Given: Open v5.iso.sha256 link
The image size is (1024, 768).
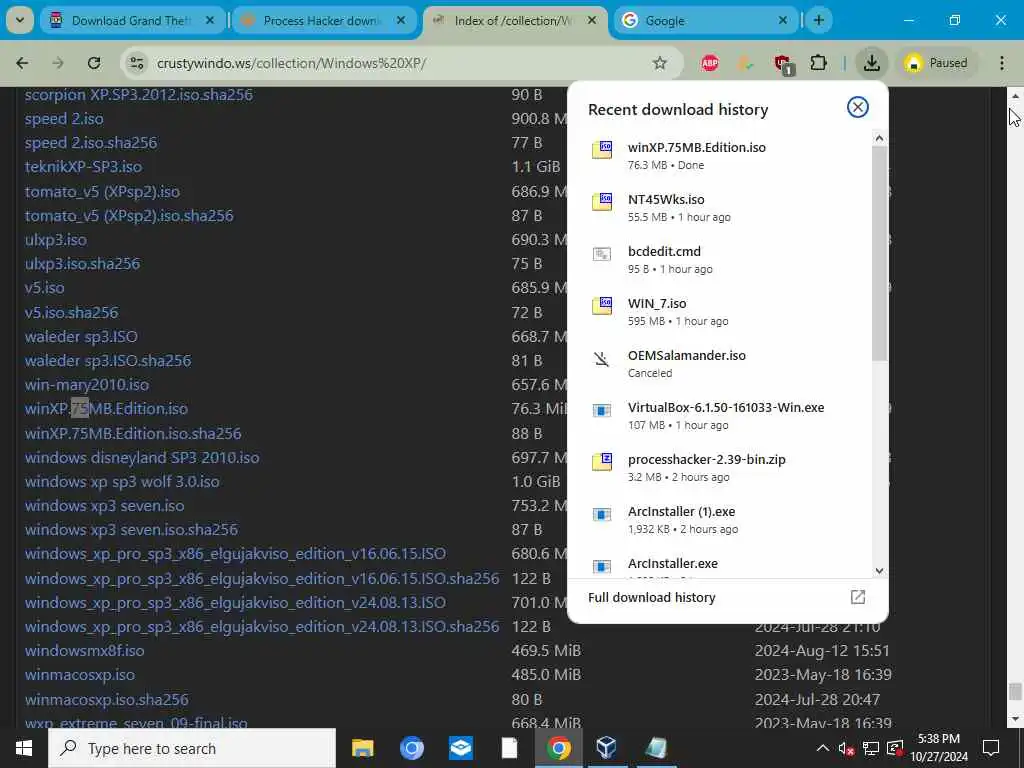Looking at the screenshot, I should click(x=72, y=313).
